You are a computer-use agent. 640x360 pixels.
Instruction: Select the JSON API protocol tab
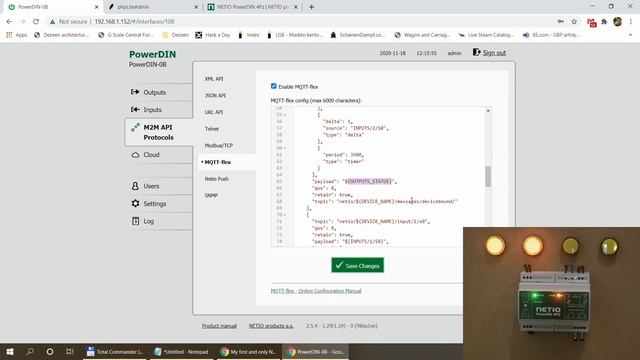tap(215, 96)
